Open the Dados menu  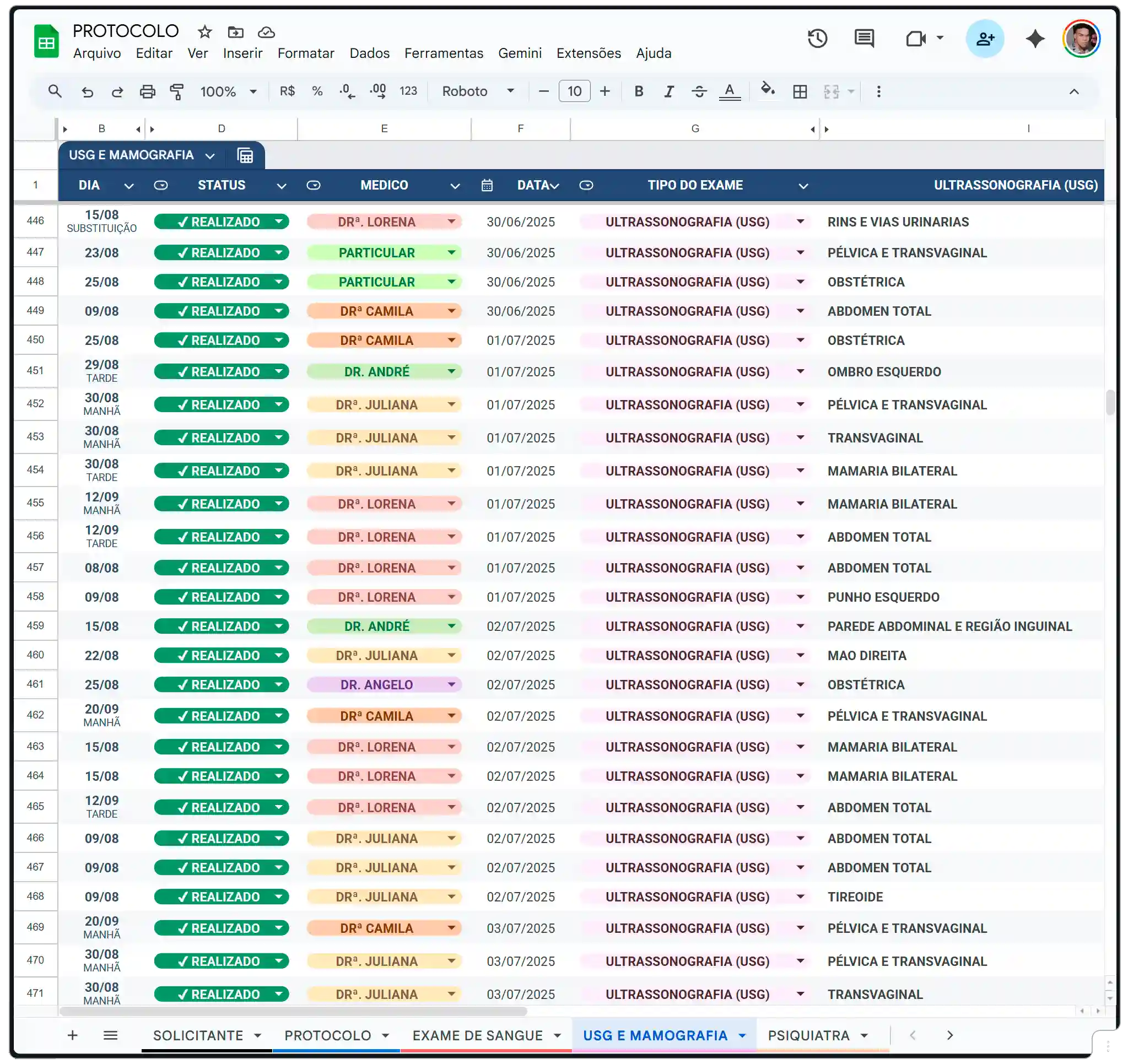(369, 53)
